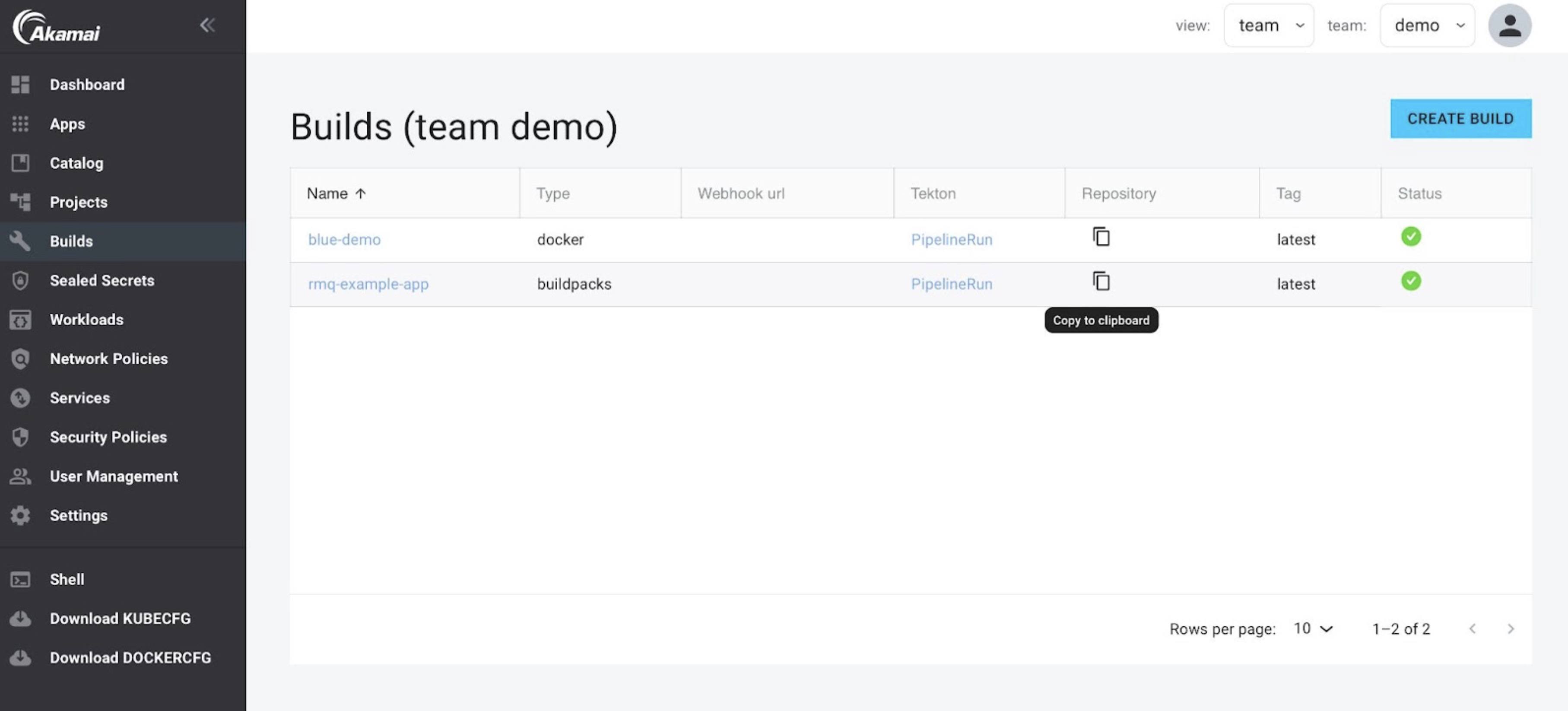Open PipelineRun link for blue-demo
This screenshot has height=711, width=1568.
point(952,239)
